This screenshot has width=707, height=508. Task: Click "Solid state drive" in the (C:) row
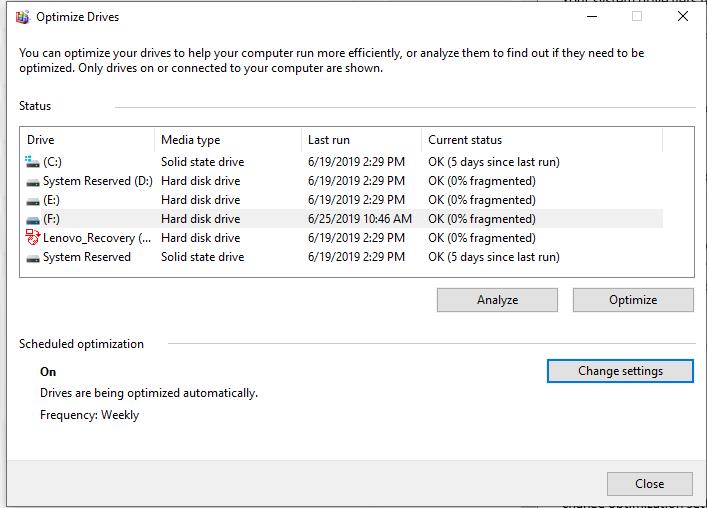[x=202, y=162]
